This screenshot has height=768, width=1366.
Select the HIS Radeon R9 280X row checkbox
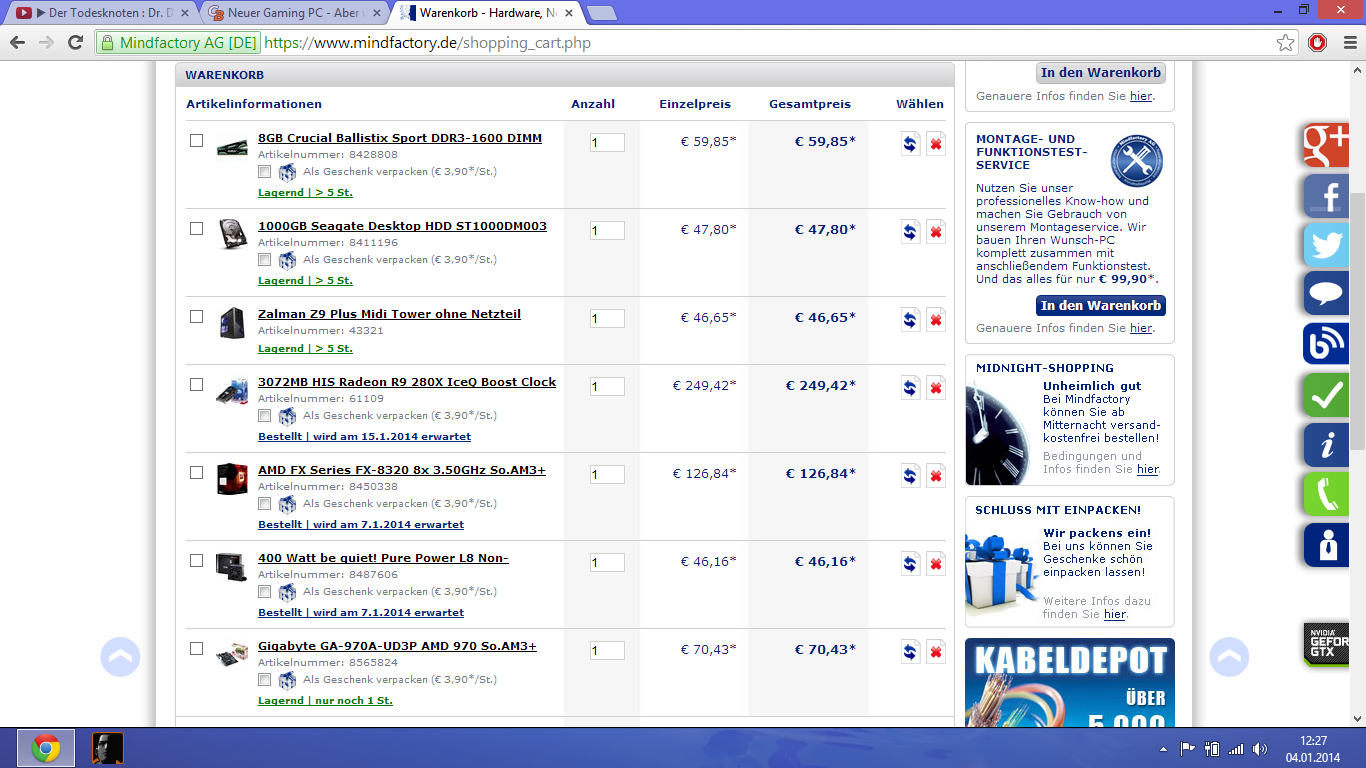(196, 384)
